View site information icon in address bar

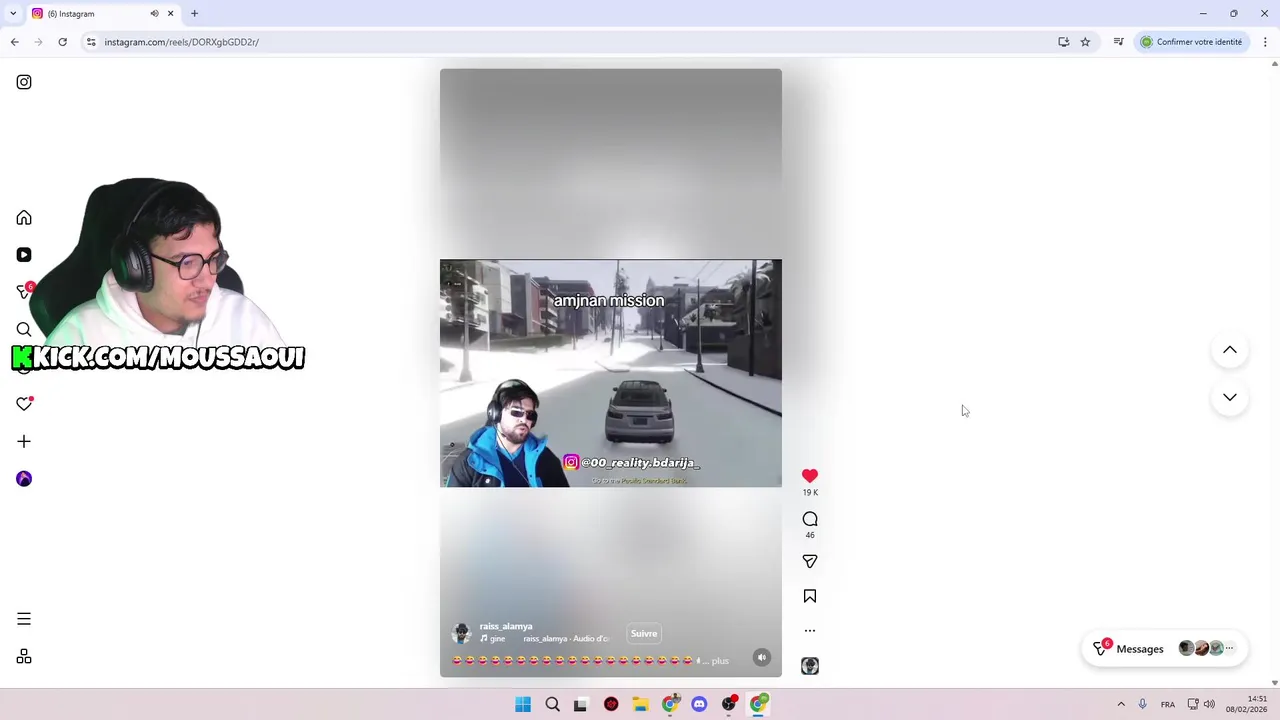pyautogui.click(x=91, y=42)
